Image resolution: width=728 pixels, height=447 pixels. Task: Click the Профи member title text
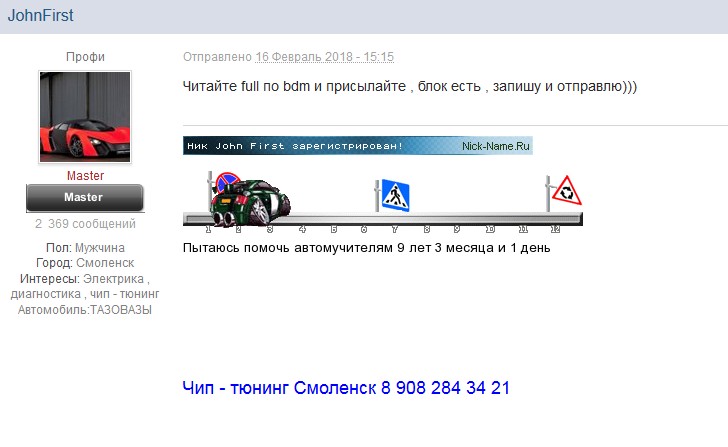tap(85, 57)
